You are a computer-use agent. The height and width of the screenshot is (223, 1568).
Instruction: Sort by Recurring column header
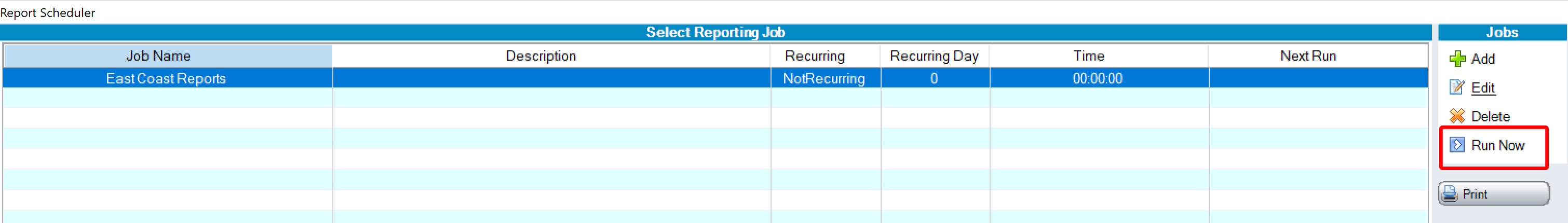[x=826, y=56]
